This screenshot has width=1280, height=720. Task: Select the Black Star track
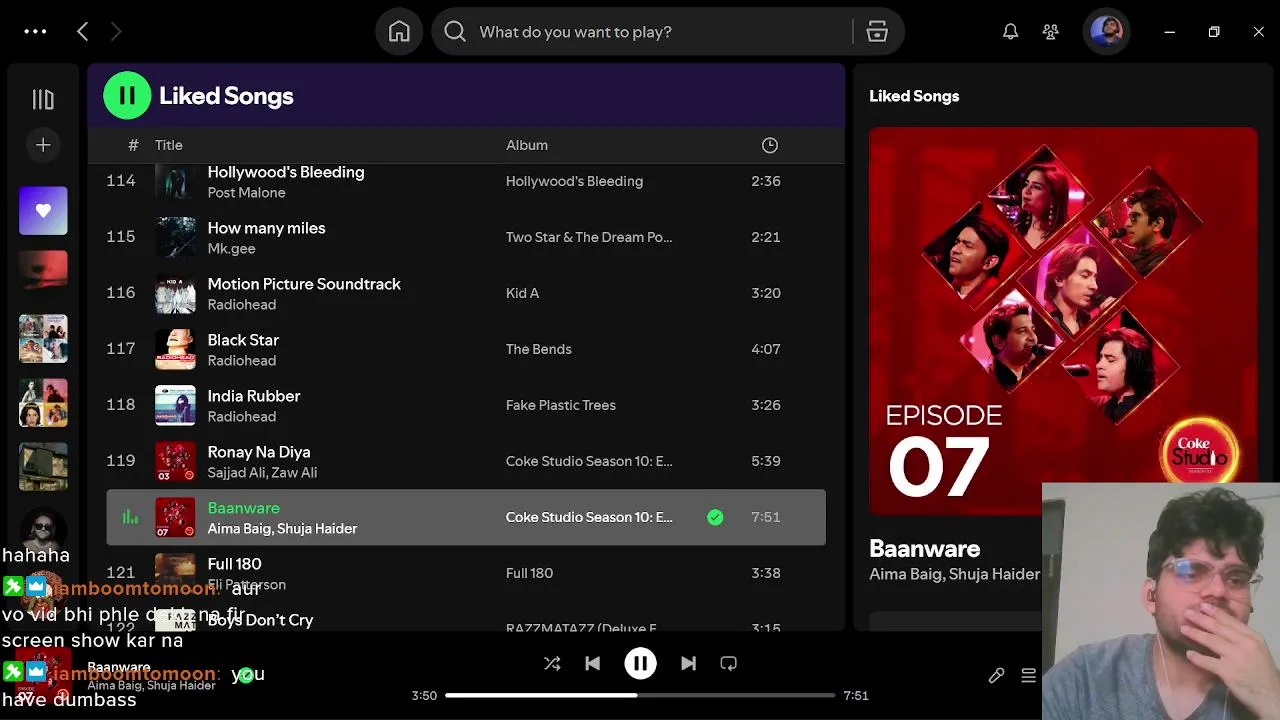243,340
